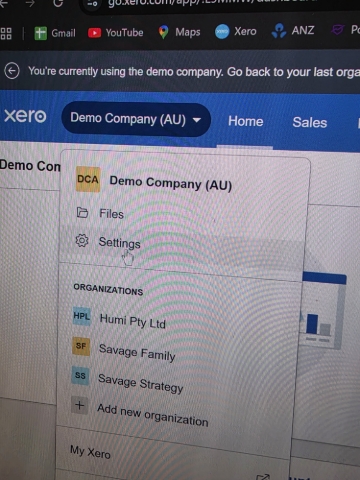Click the bar chart thumbnail behind the menu
Image resolution: width=360 pixels, height=480 pixels.
pyautogui.click(x=323, y=311)
